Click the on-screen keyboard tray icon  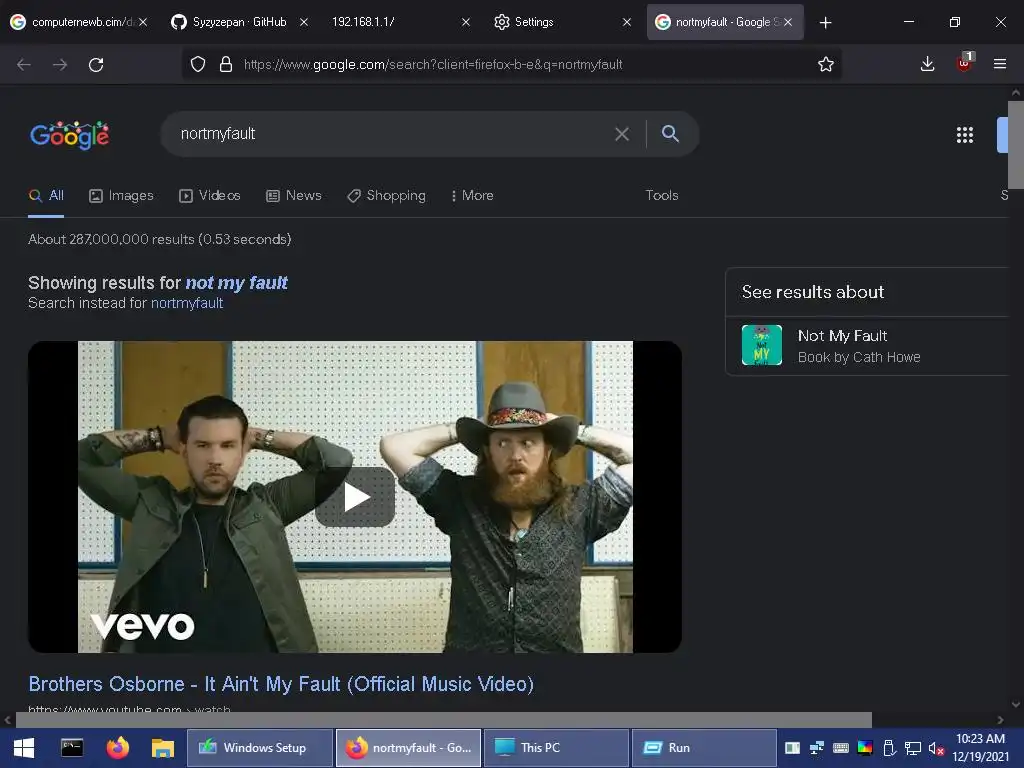pyautogui.click(x=841, y=748)
